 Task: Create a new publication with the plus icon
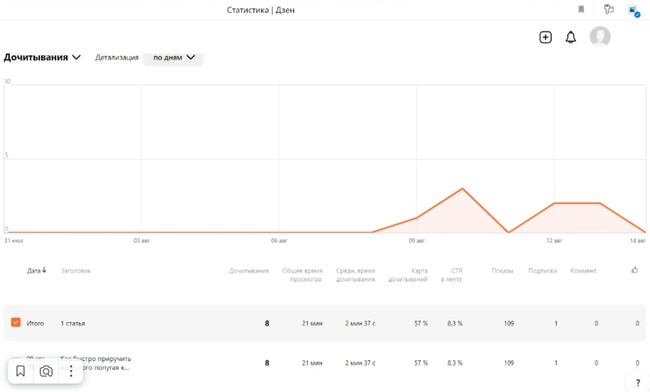click(x=545, y=37)
